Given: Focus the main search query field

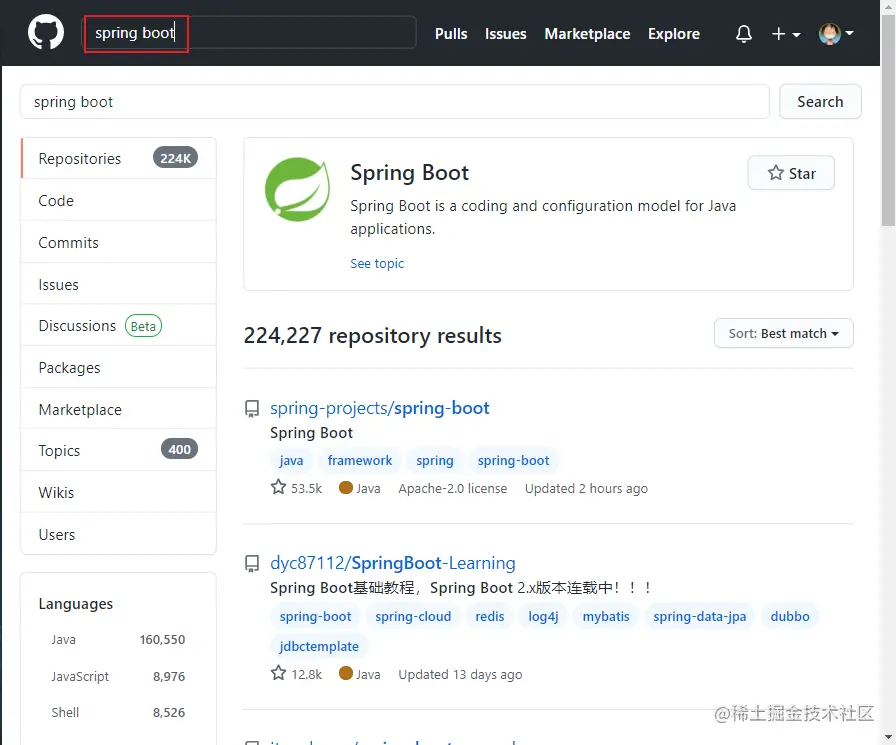Looking at the screenshot, I should (395, 102).
